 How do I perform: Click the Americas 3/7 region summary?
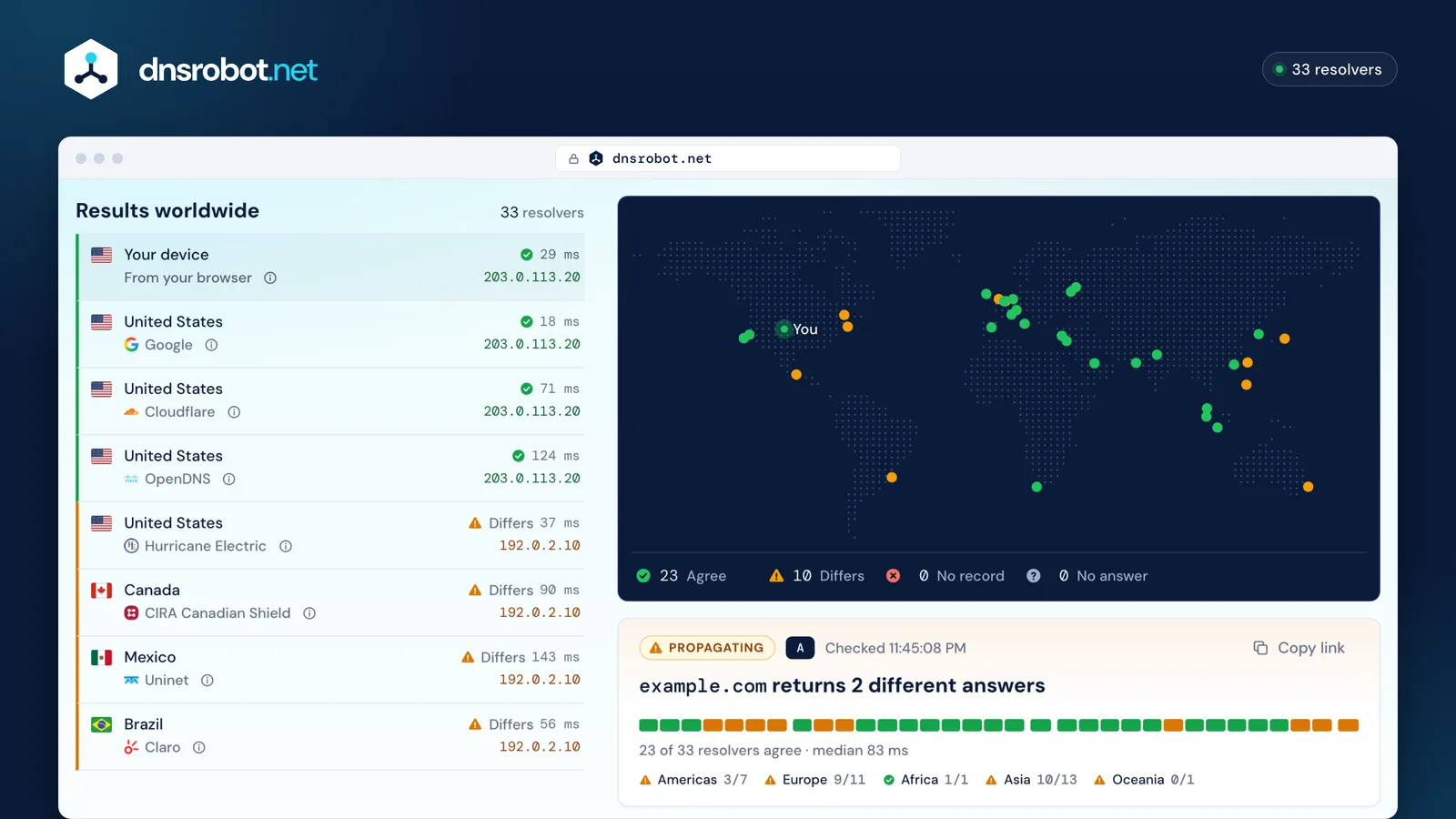click(693, 780)
